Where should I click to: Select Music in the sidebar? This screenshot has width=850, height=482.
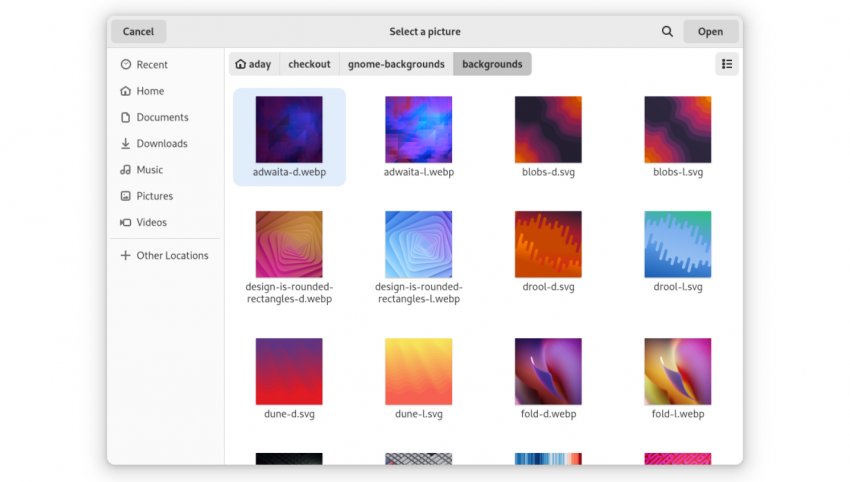[x=149, y=170]
